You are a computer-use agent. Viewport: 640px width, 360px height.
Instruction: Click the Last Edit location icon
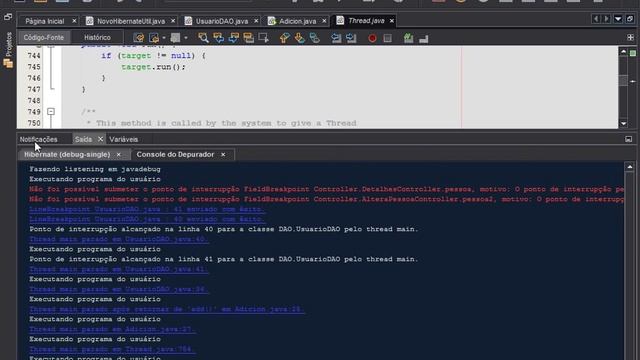pos(139,38)
